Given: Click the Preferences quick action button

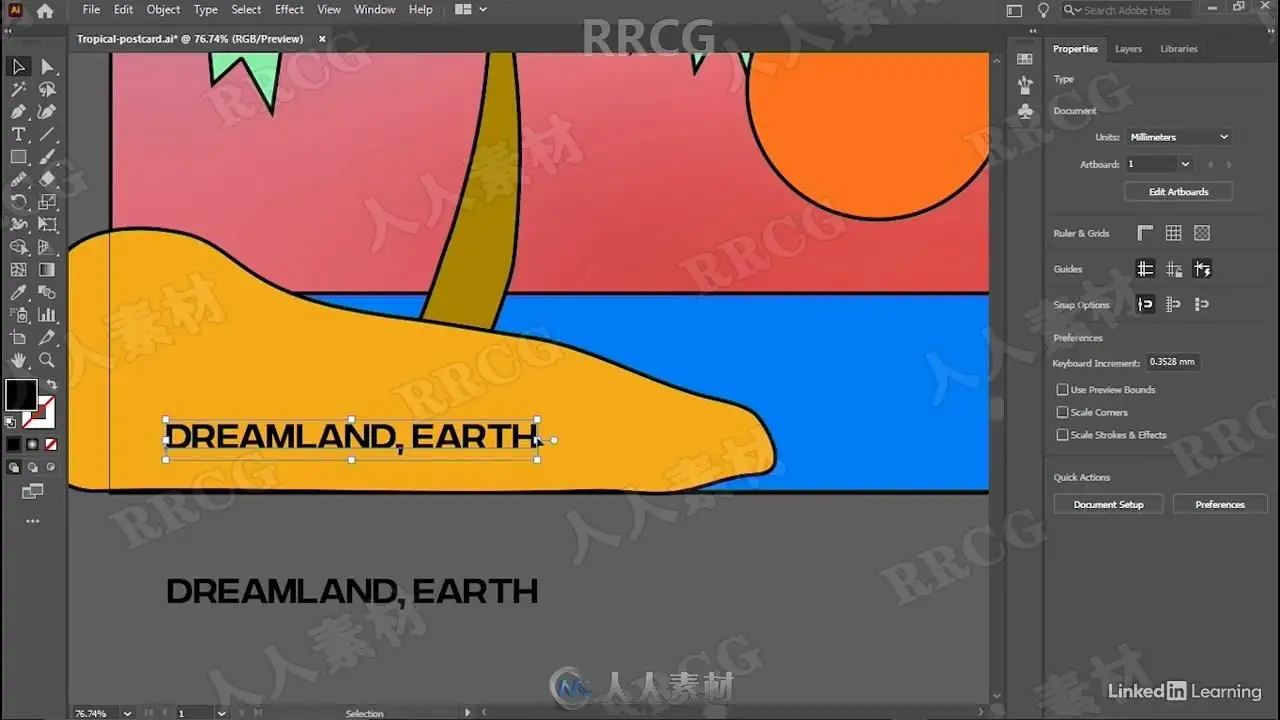Looking at the screenshot, I should coord(1220,505).
